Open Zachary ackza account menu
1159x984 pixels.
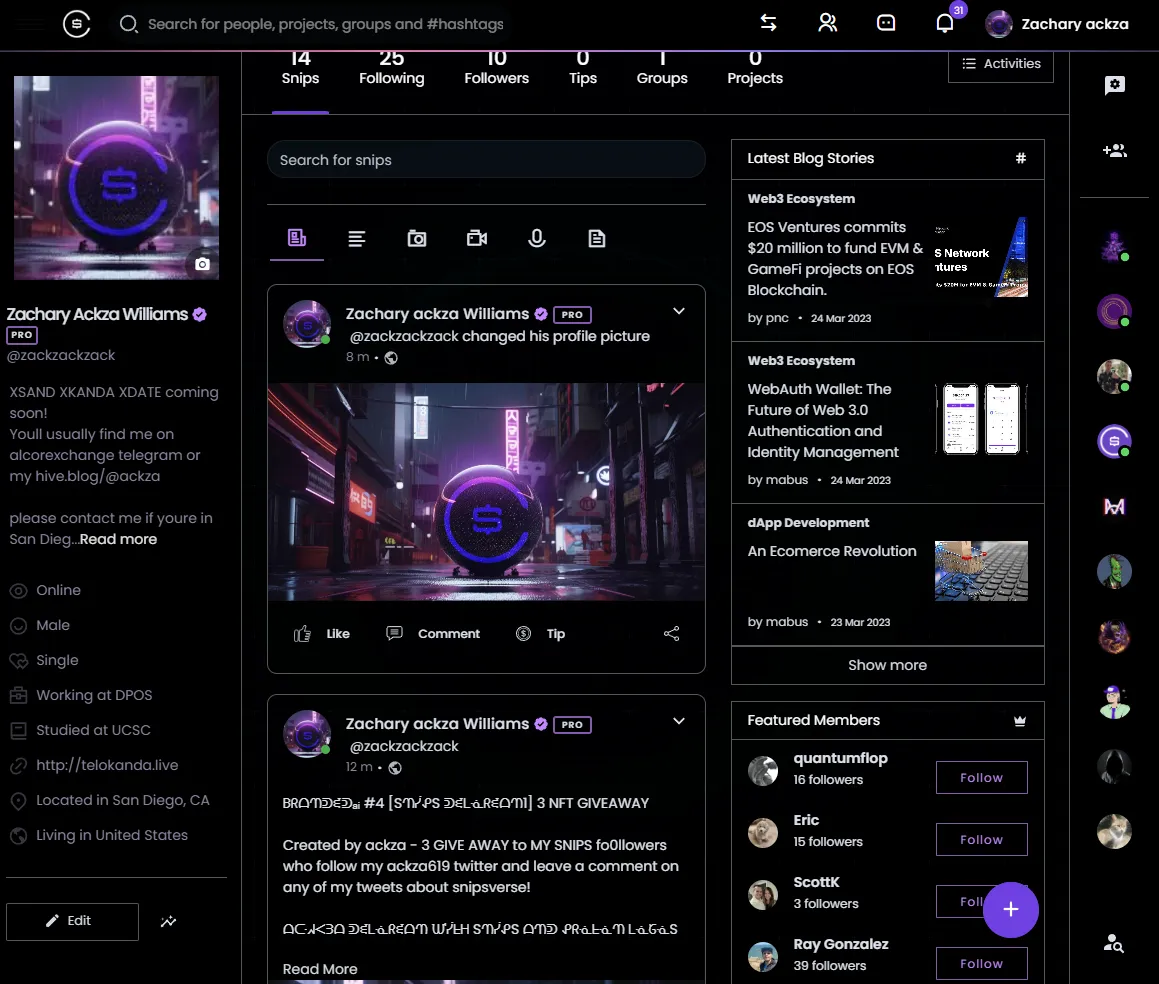[1057, 24]
